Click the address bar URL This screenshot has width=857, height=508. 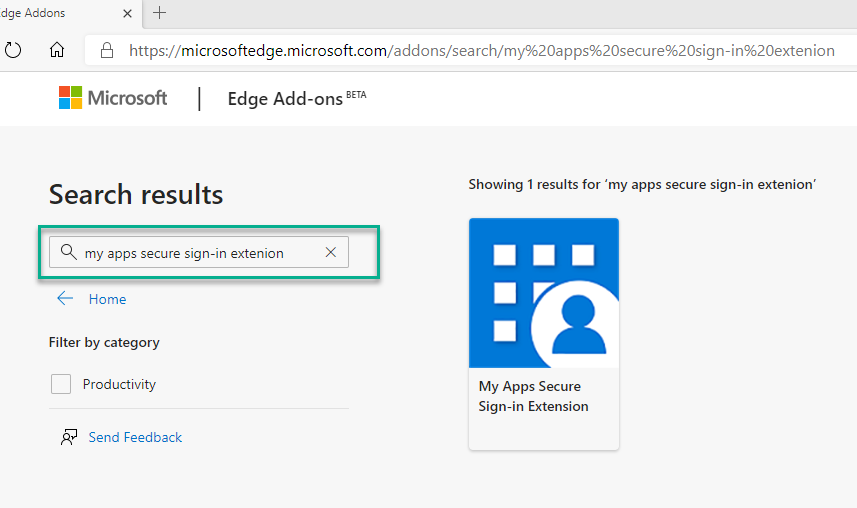click(482, 51)
